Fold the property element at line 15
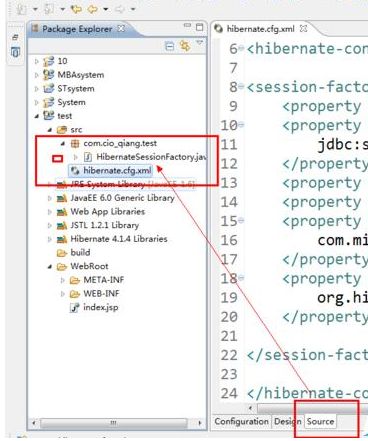The width and height of the screenshot is (368, 441). tap(241, 220)
